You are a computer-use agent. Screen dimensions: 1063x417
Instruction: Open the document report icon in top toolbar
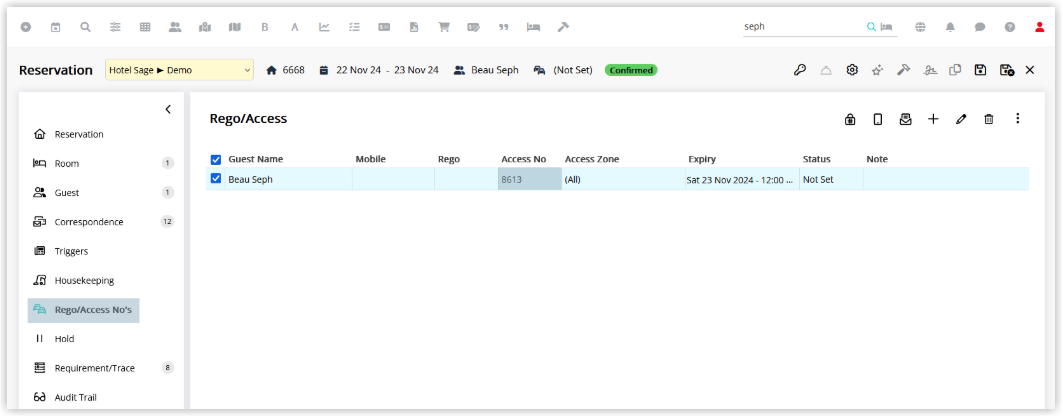click(x=414, y=27)
